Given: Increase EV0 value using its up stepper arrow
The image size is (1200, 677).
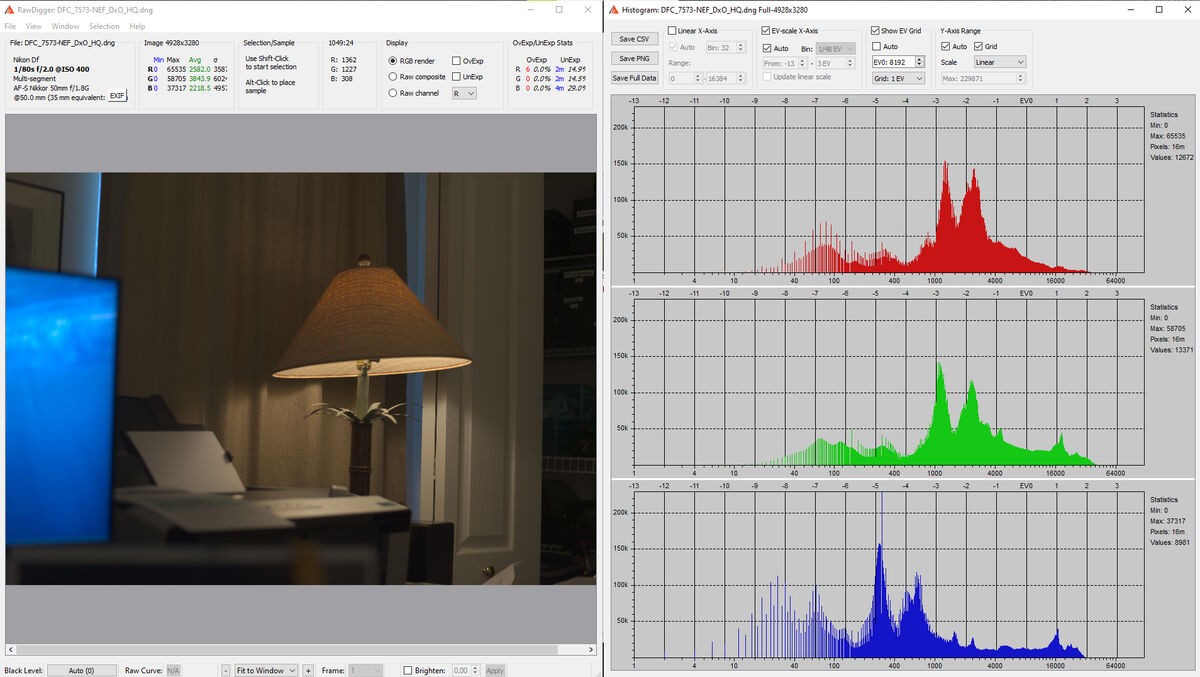Looking at the screenshot, I should click(918, 58).
